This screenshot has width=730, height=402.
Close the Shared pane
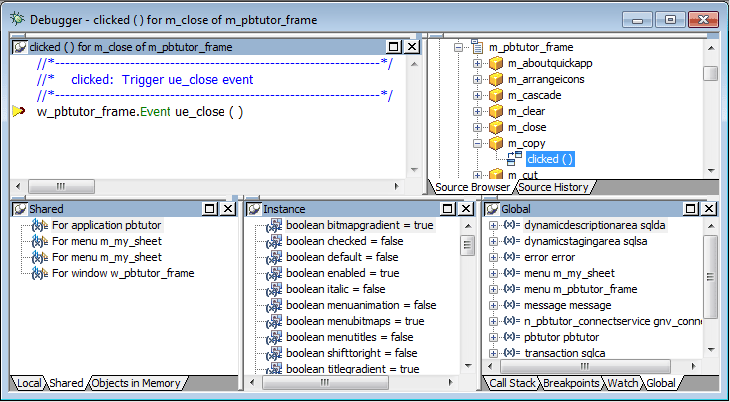(227, 209)
